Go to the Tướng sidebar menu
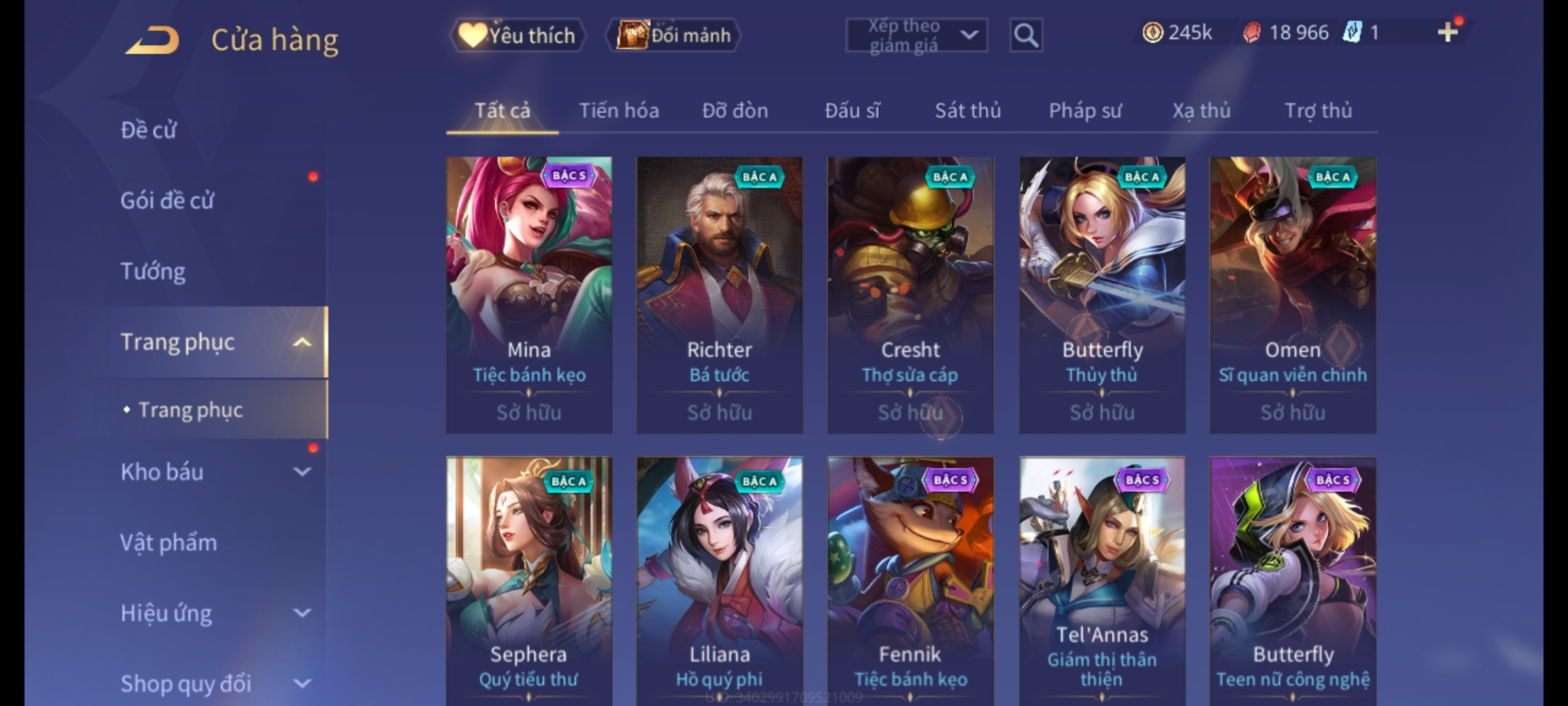The width and height of the screenshot is (1568, 706). (x=153, y=271)
